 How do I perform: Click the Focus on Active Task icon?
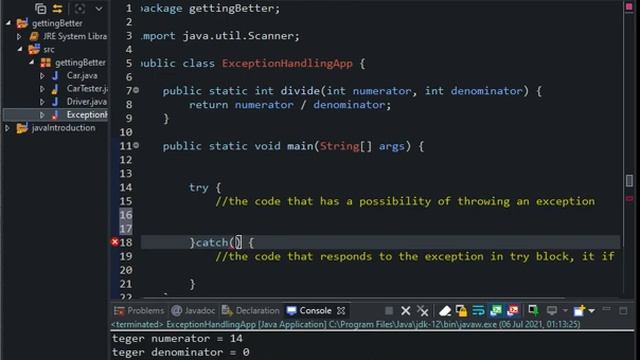(x=80, y=8)
